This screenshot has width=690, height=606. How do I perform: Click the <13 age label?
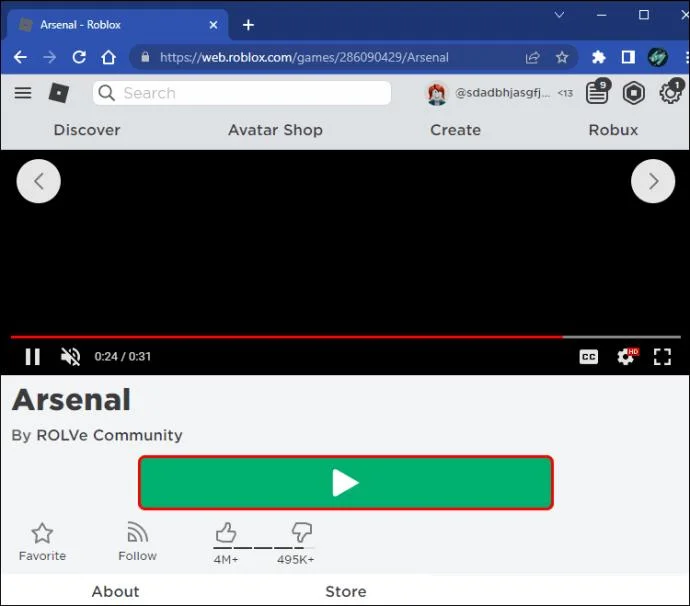[565, 93]
